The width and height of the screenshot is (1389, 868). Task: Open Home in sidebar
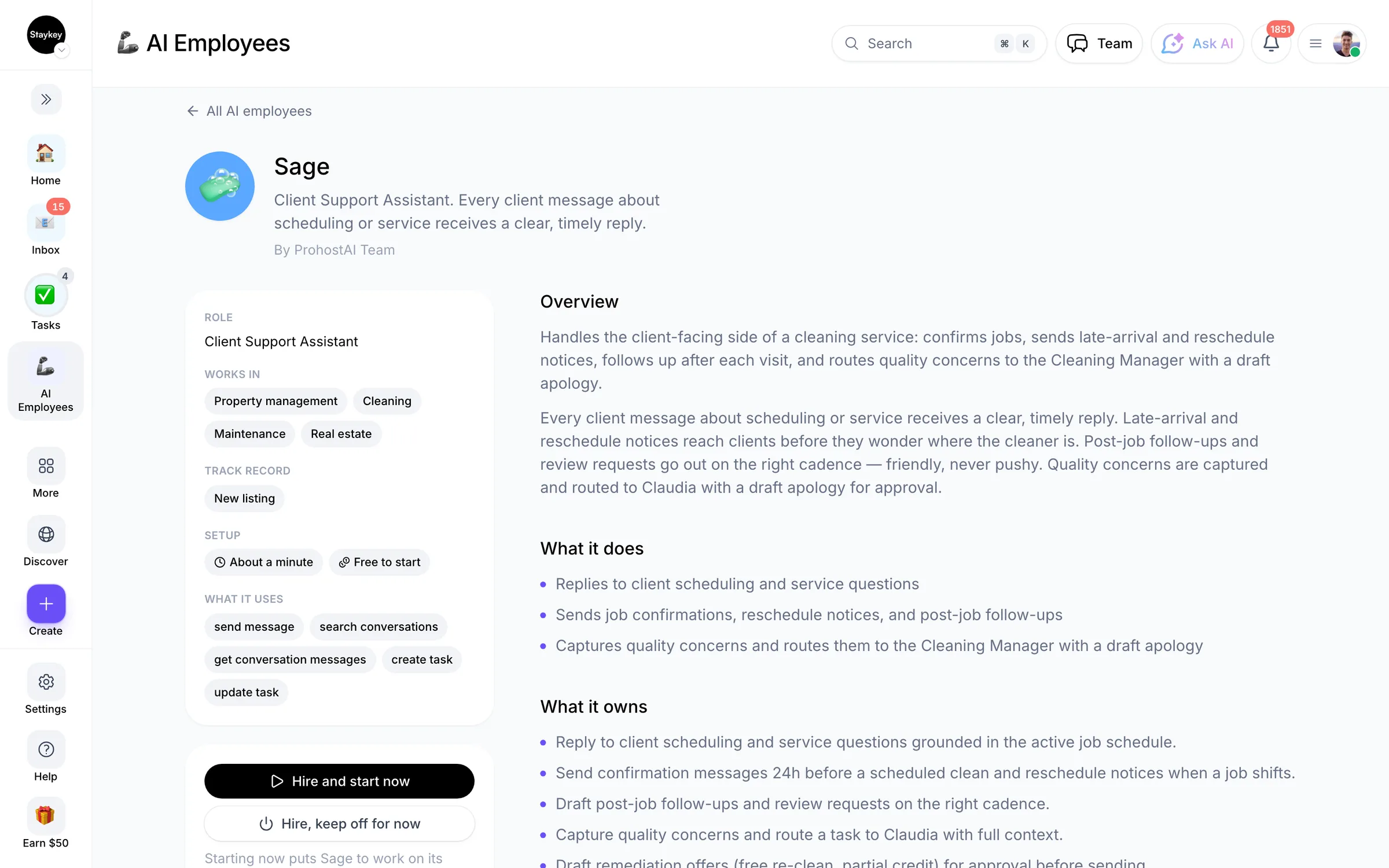[46, 161]
